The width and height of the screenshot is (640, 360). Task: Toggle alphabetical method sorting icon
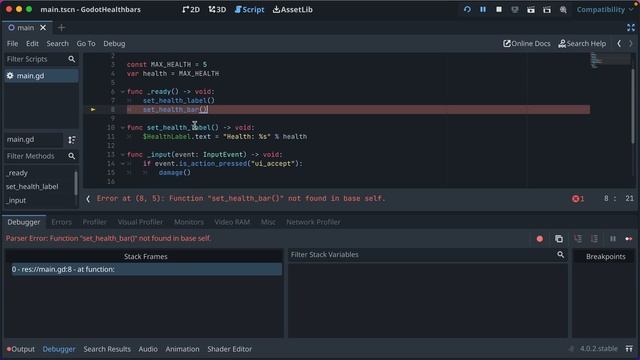[x=72, y=140]
